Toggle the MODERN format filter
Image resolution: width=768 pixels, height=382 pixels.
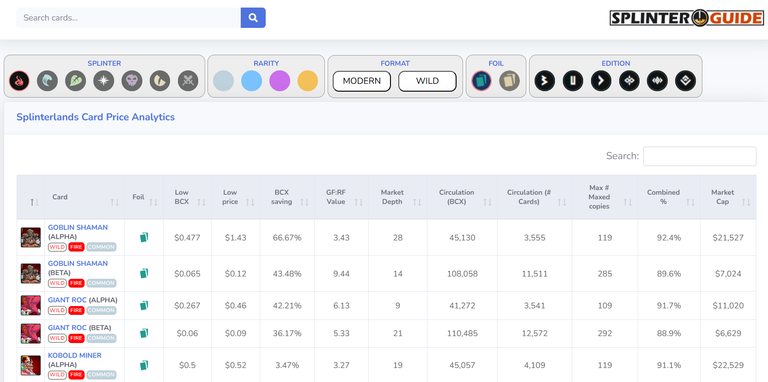(361, 81)
